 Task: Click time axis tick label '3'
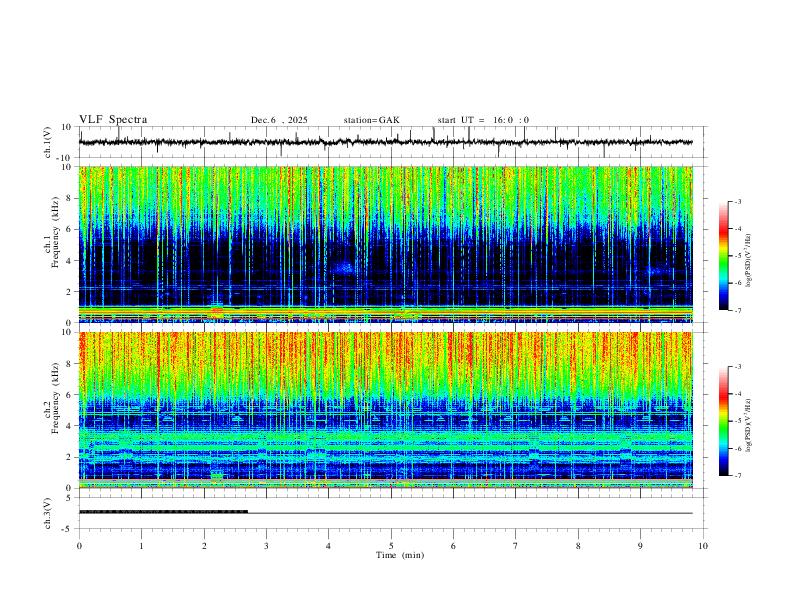click(x=266, y=546)
